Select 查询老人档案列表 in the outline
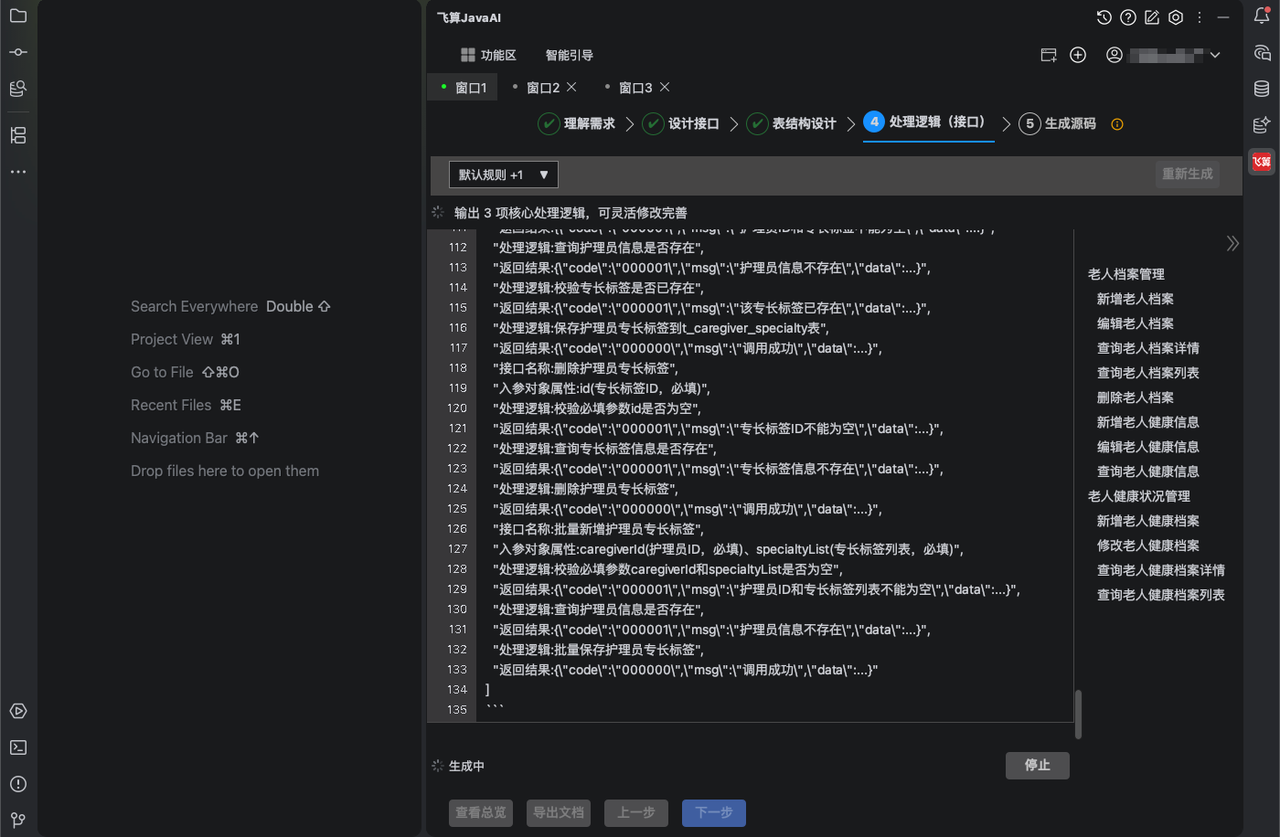 (x=1148, y=373)
